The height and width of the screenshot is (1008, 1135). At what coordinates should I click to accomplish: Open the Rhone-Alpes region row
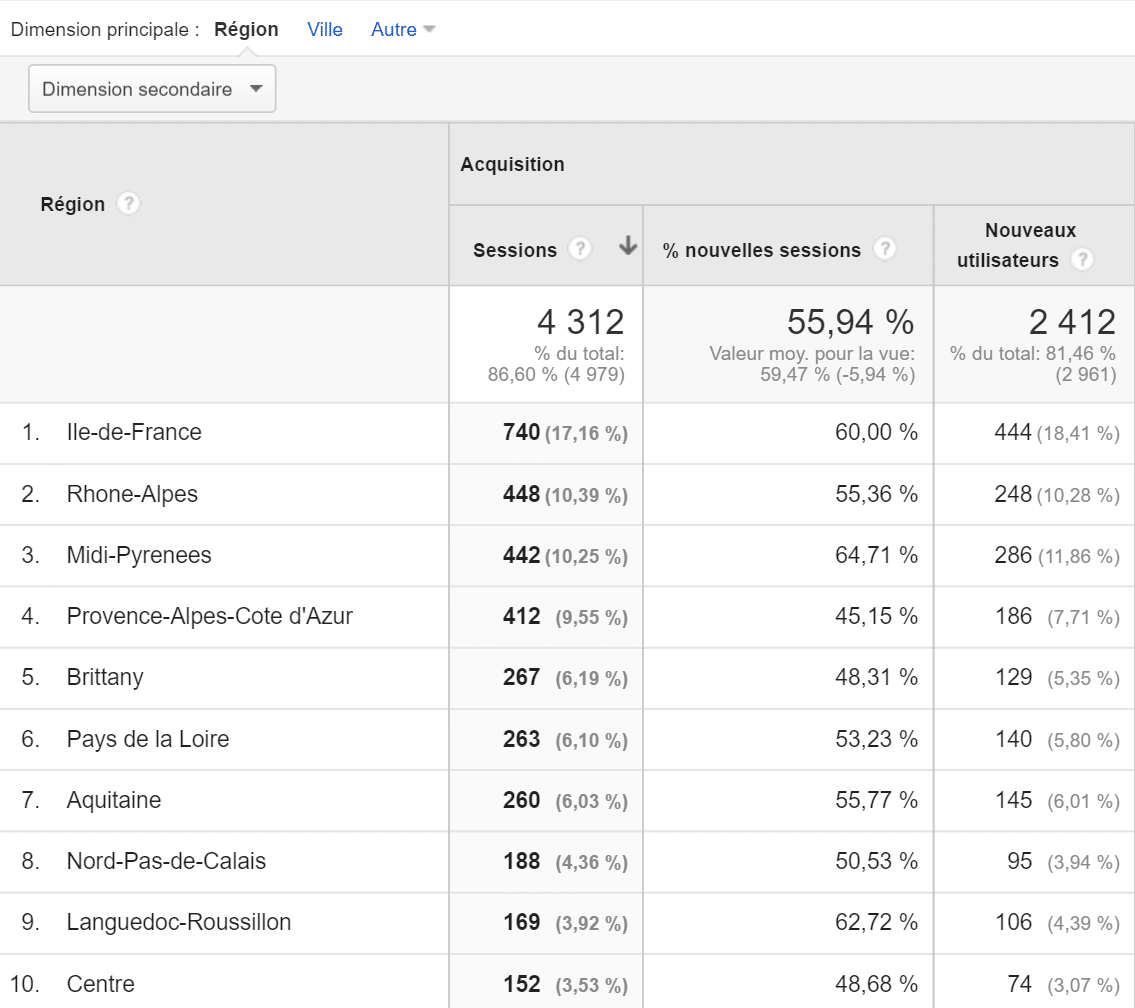[x=132, y=494]
